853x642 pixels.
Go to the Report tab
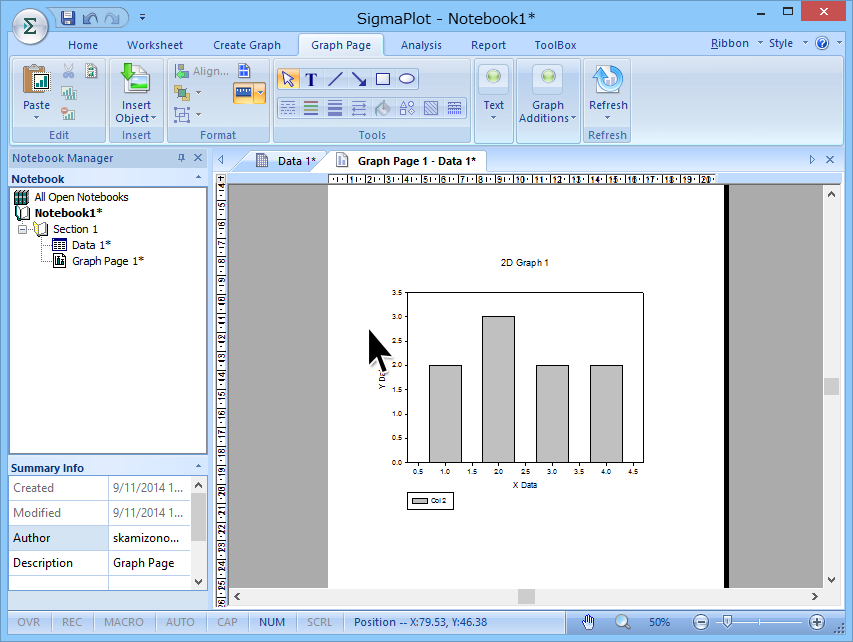coord(488,45)
